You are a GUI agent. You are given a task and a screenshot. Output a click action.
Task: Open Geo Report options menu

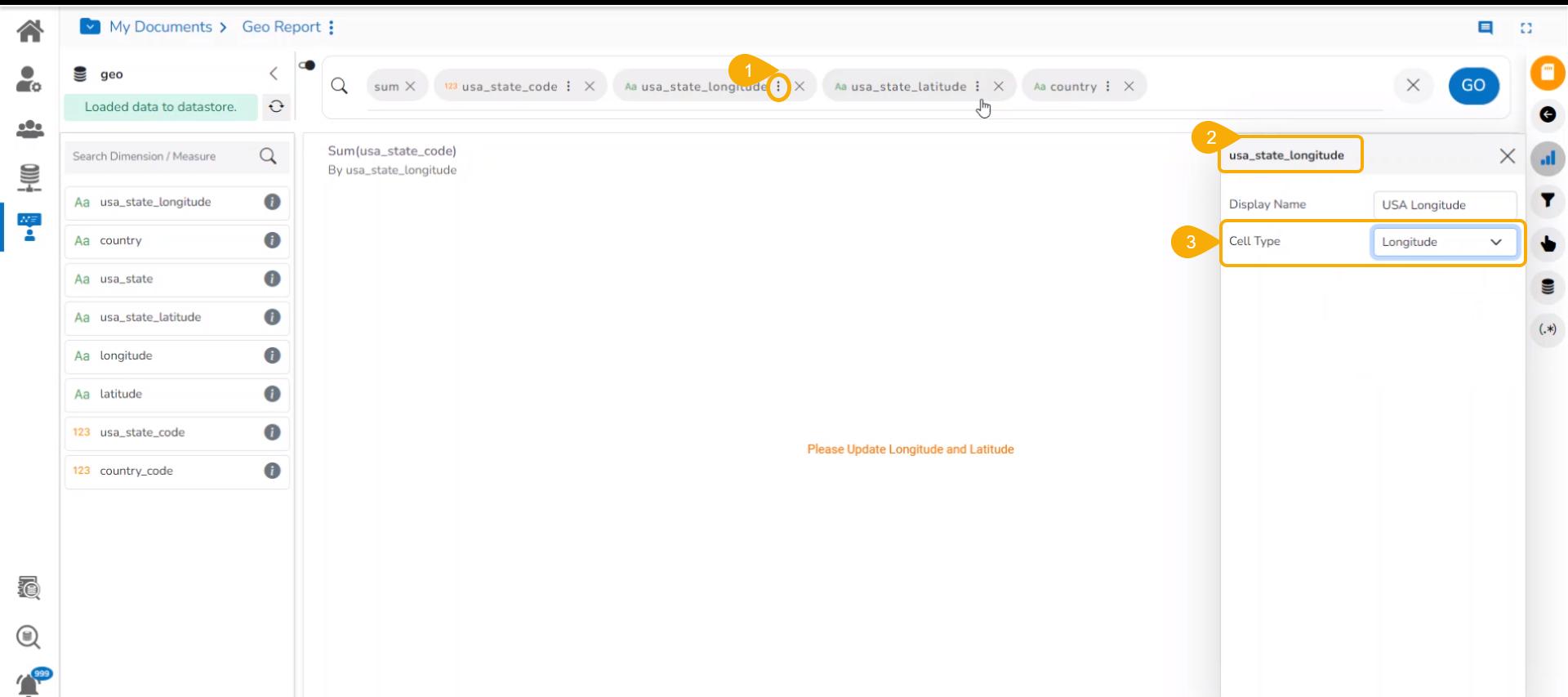coord(332,27)
